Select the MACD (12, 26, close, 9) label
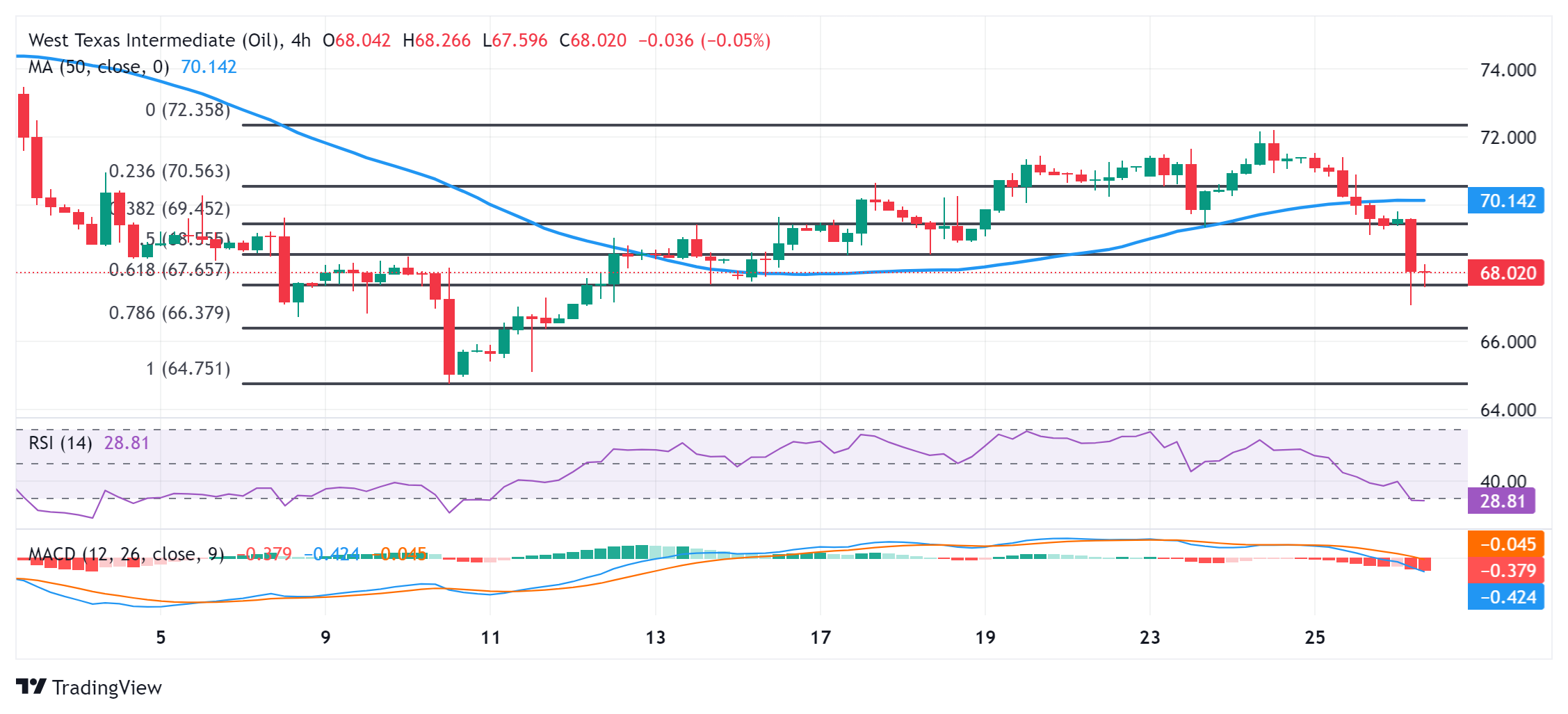Screen dimensions: 1568x714 point(126,554)
